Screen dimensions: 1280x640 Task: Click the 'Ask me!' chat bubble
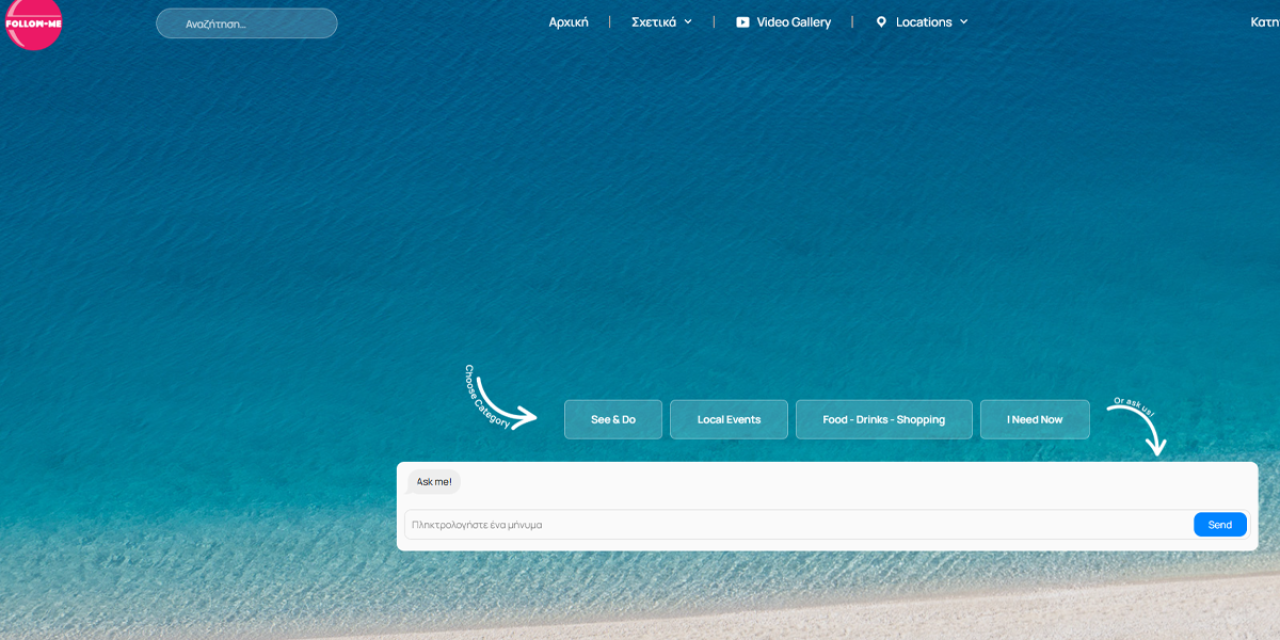click(434, 482)
